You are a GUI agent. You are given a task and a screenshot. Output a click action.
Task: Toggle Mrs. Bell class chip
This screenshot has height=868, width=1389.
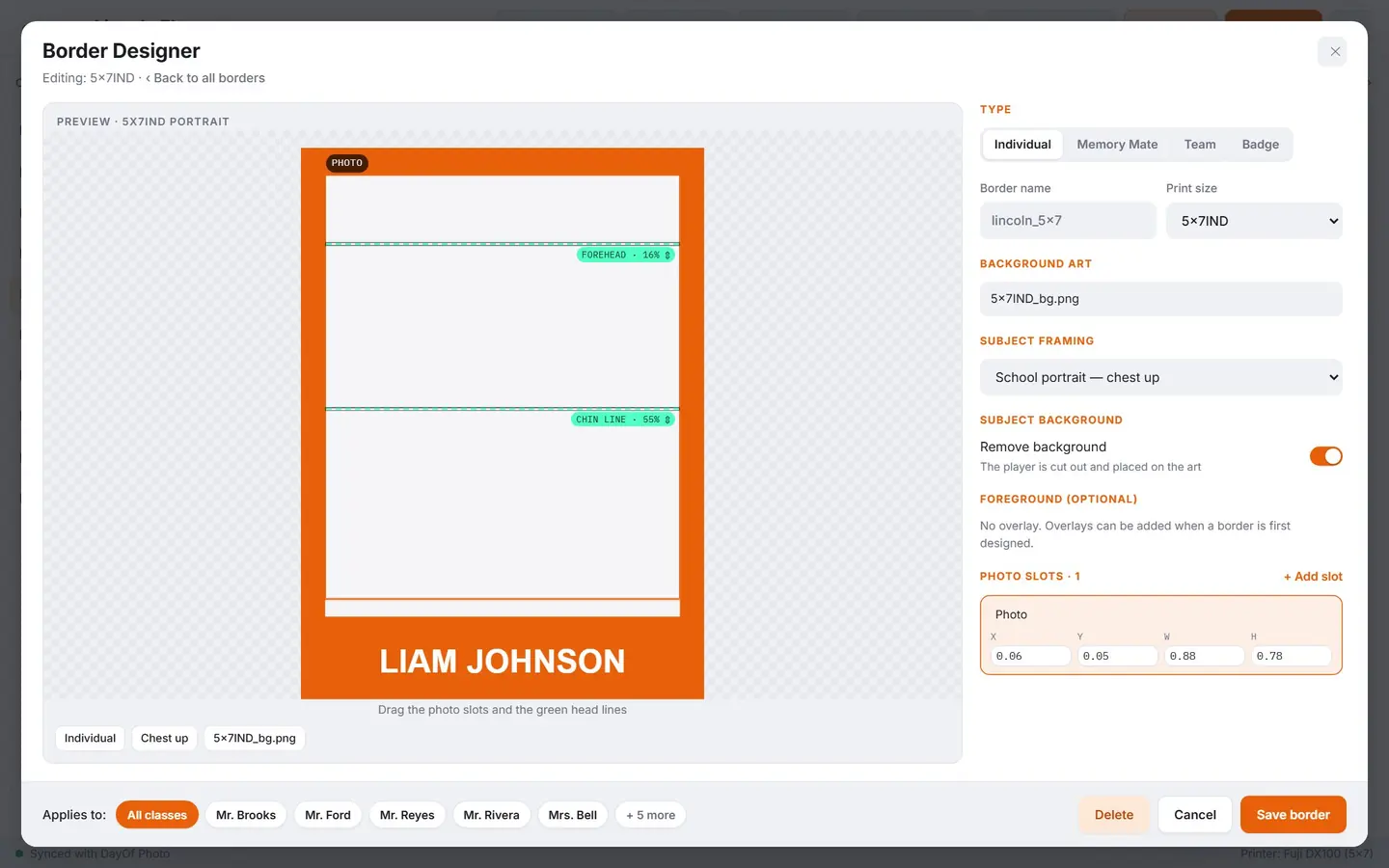coord(573,815)
